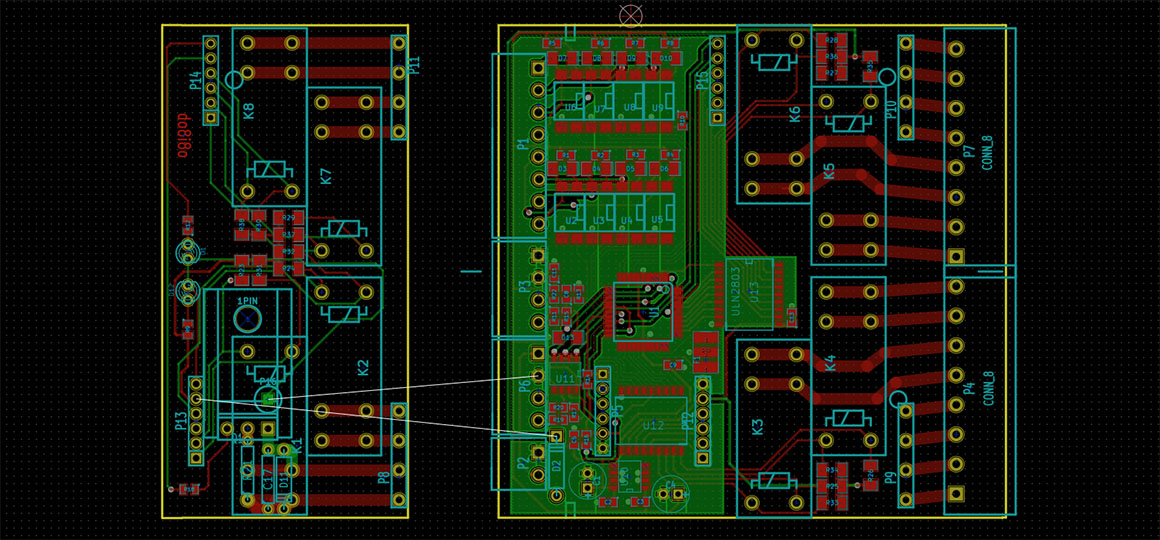Click the U9 optocoupler label

(658, 107)
